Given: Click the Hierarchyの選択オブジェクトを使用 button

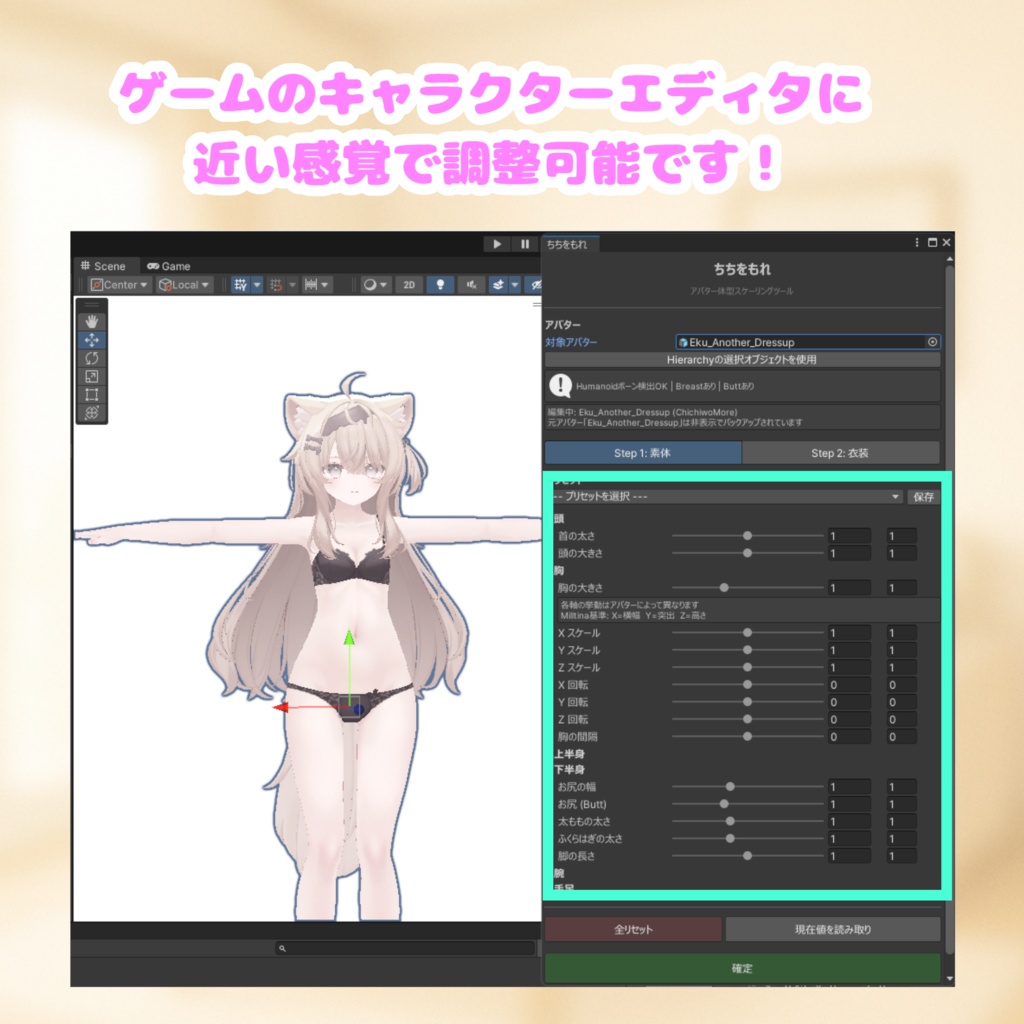Looking at the screenshot, I should (x=745, y=358).
